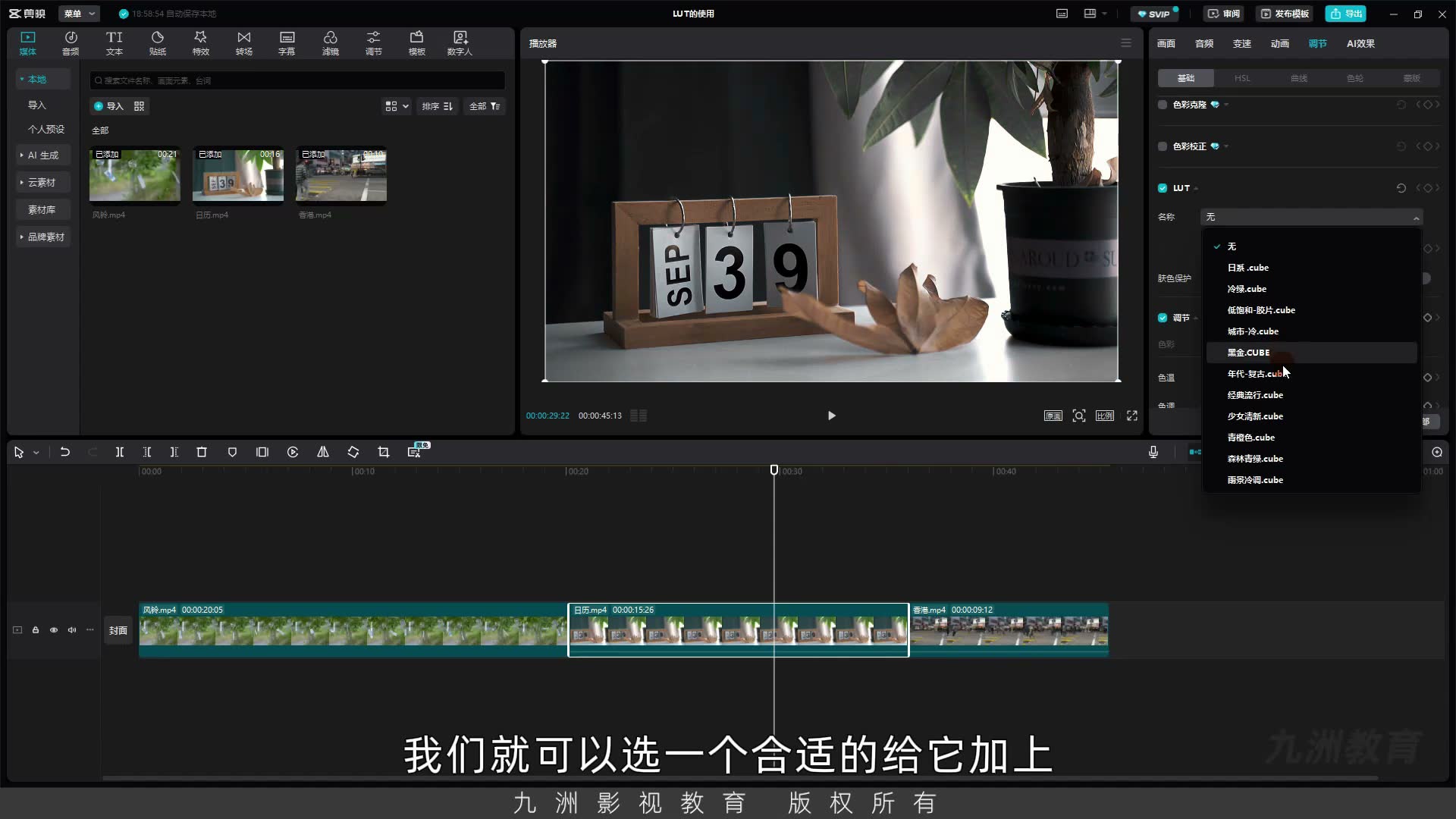Open the 特效 effects panel
Image resolution: width=1456 pixels, height=819 pixels.
(200, 43)
